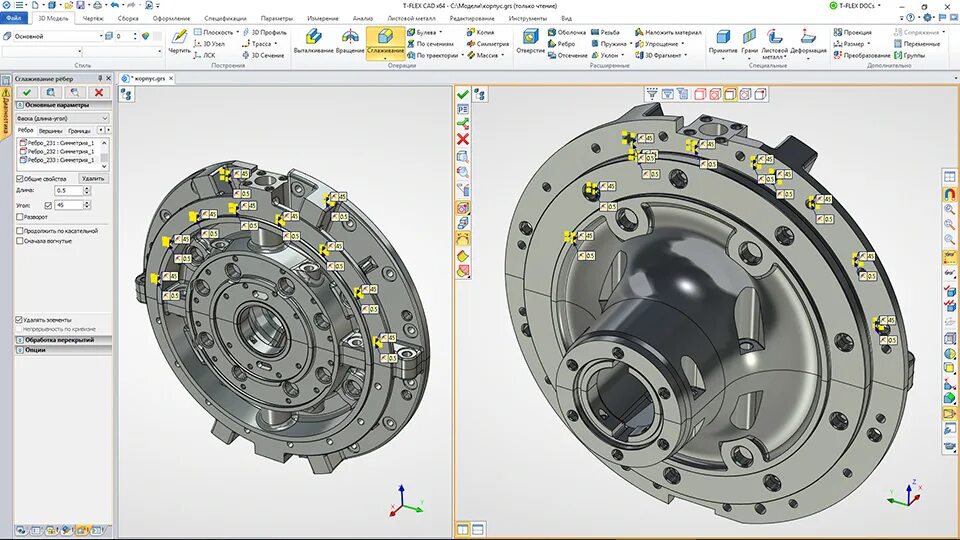Enable Сначала вогнутые checkbox
The height and width of the screenshot is (540, 960).
click(20, 241)
